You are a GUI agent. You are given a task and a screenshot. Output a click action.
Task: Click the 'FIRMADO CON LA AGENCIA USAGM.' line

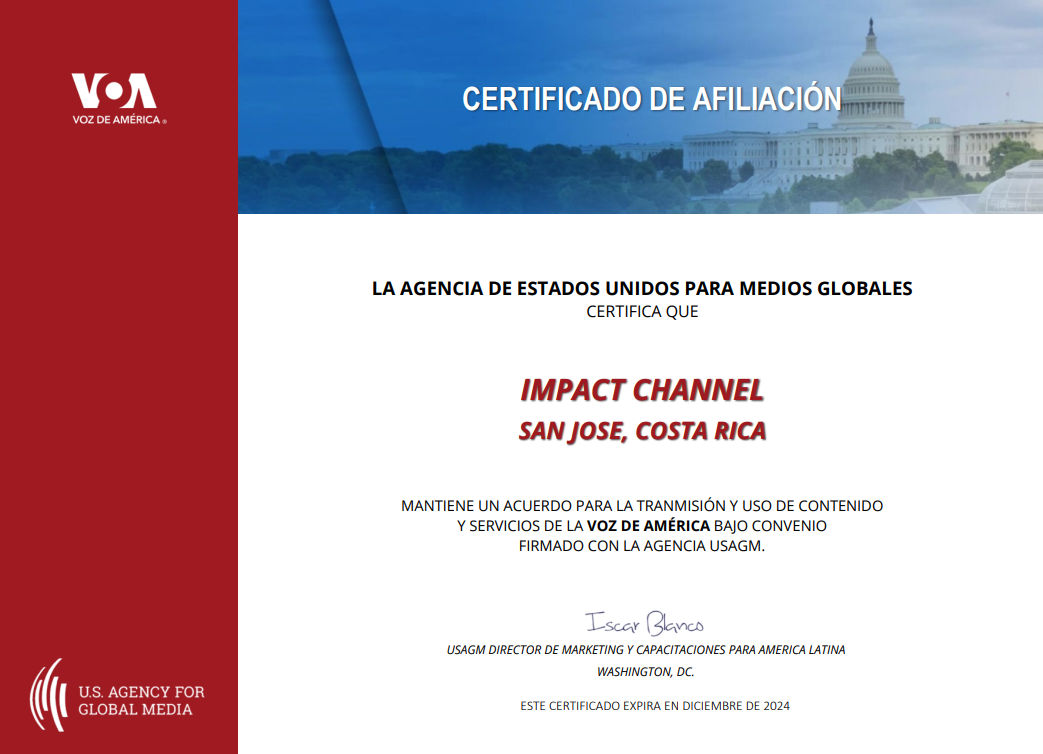[x=642, y=546]
